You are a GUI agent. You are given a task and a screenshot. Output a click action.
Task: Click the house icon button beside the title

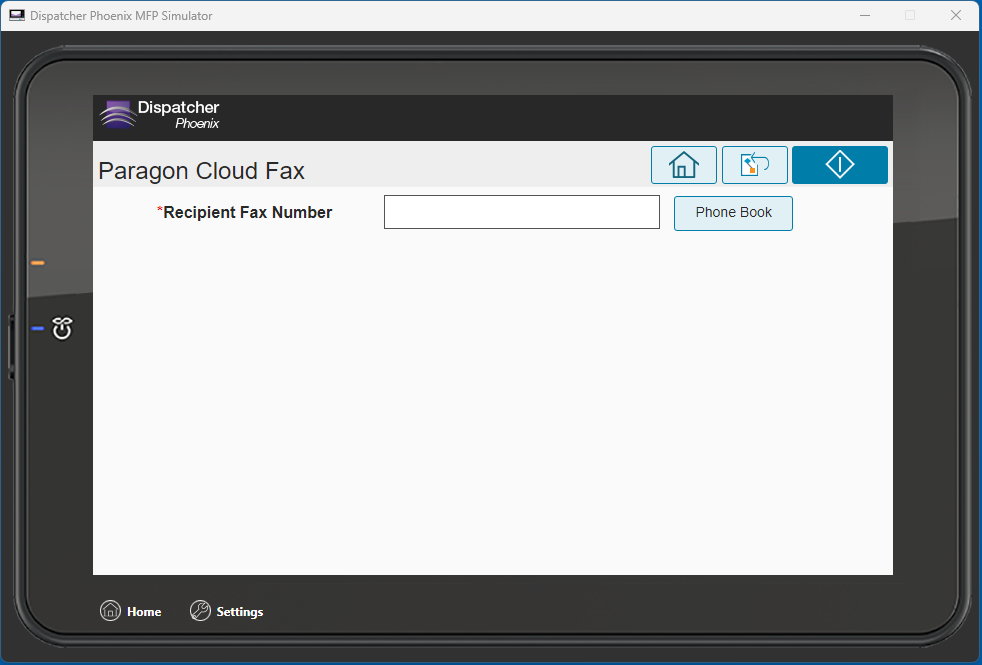pyautogui.click(x=683, y=165)
